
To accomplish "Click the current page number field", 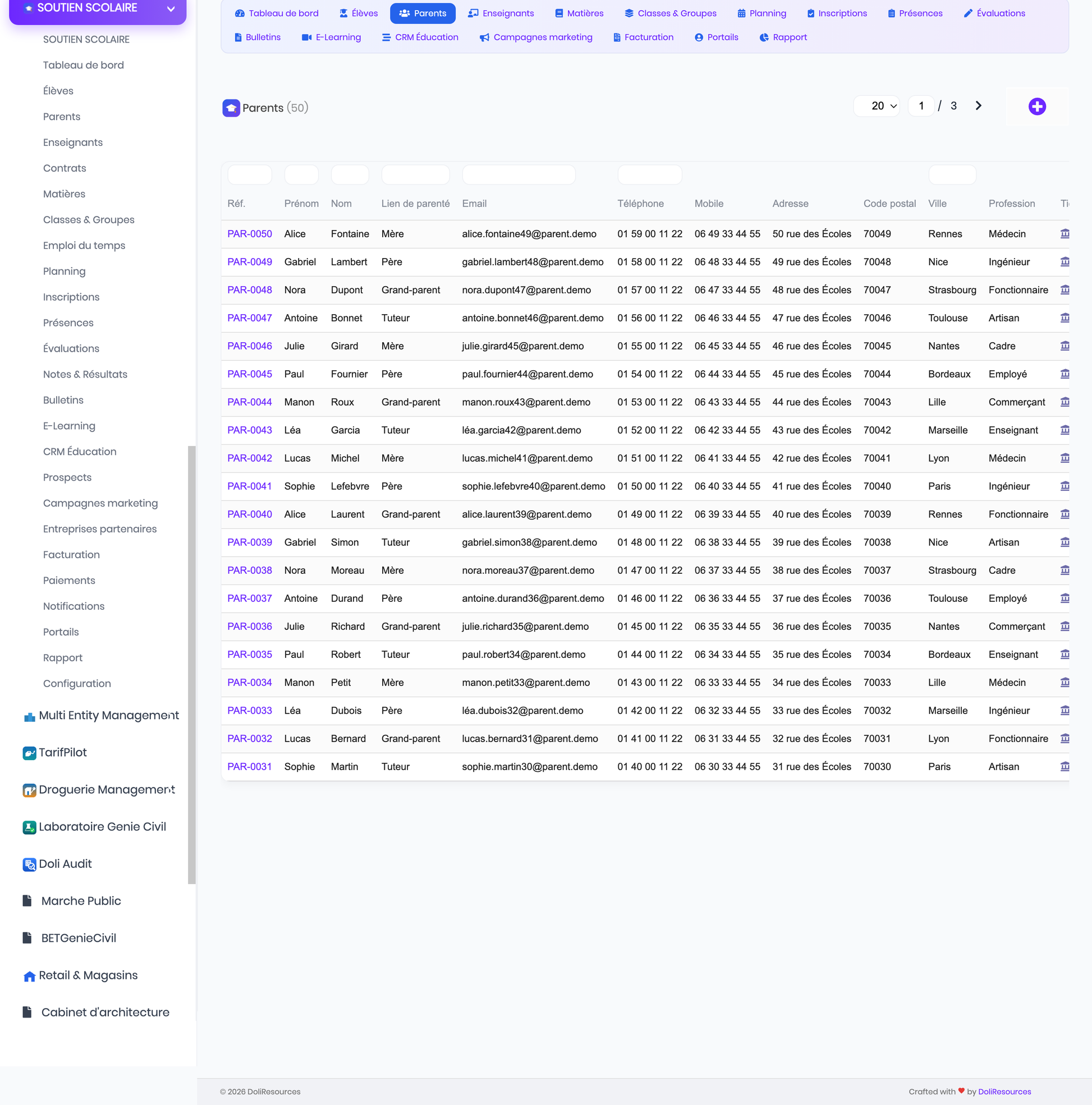I will 921,106.
